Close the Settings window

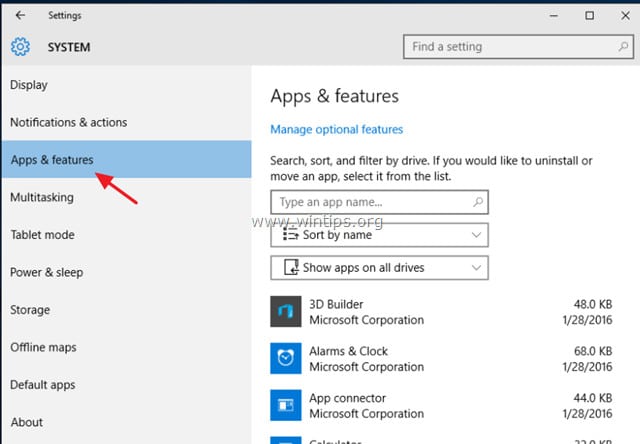(x=625, y=16)
